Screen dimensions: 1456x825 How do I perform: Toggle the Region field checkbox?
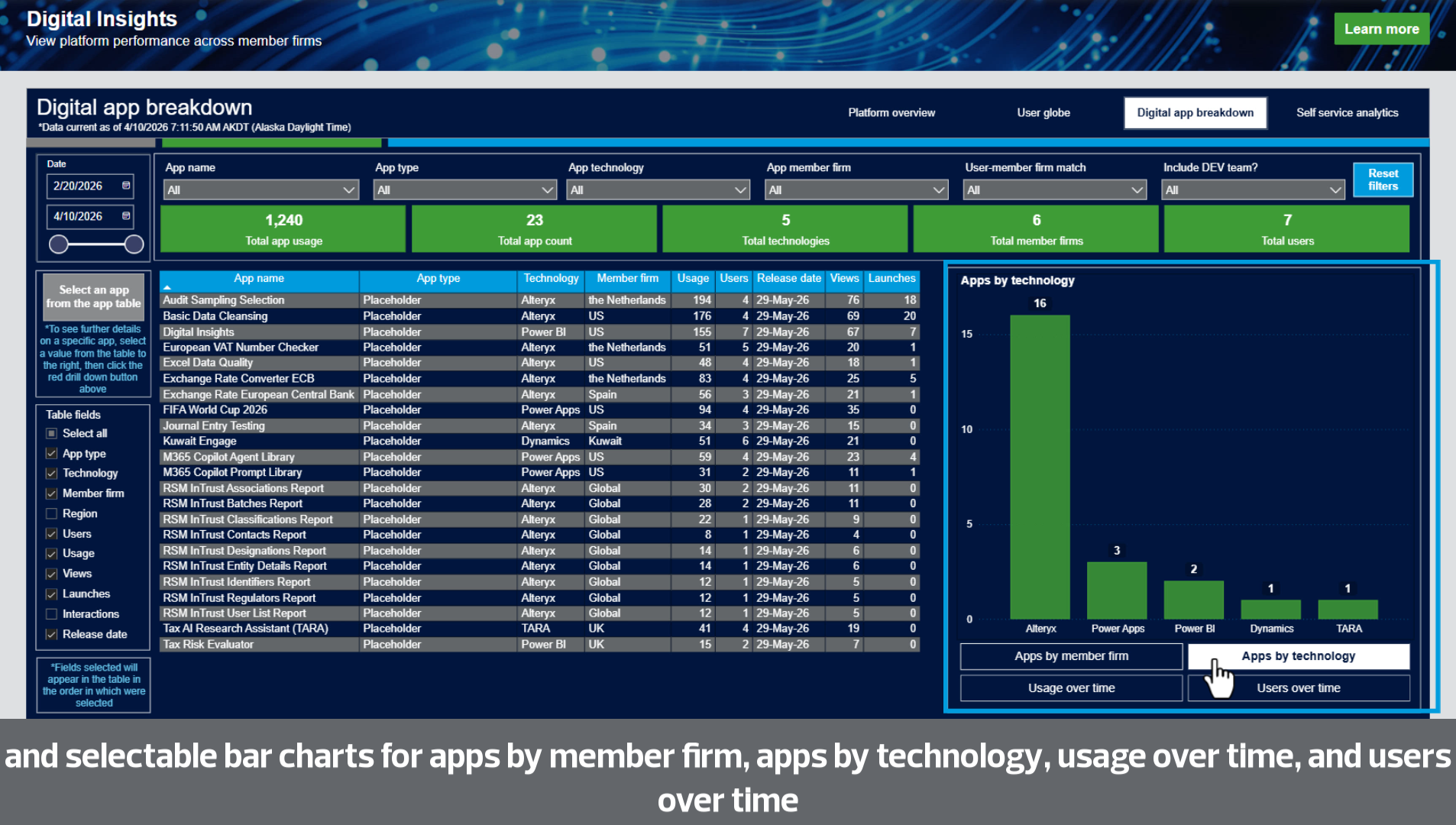tap(51, 513)
